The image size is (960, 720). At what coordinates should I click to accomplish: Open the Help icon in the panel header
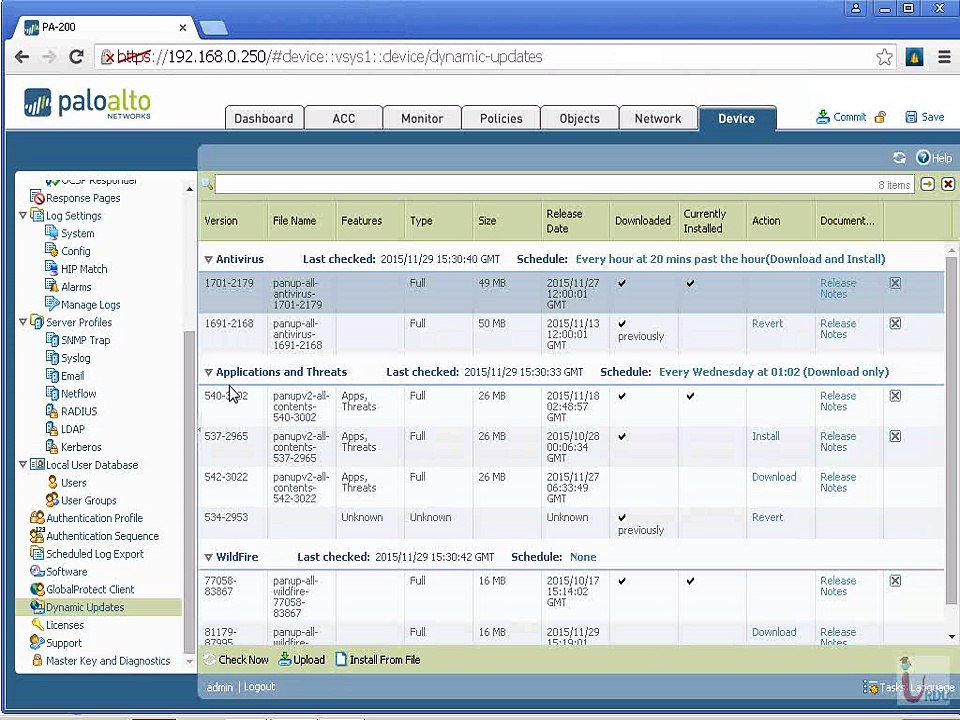coord(923,157)
